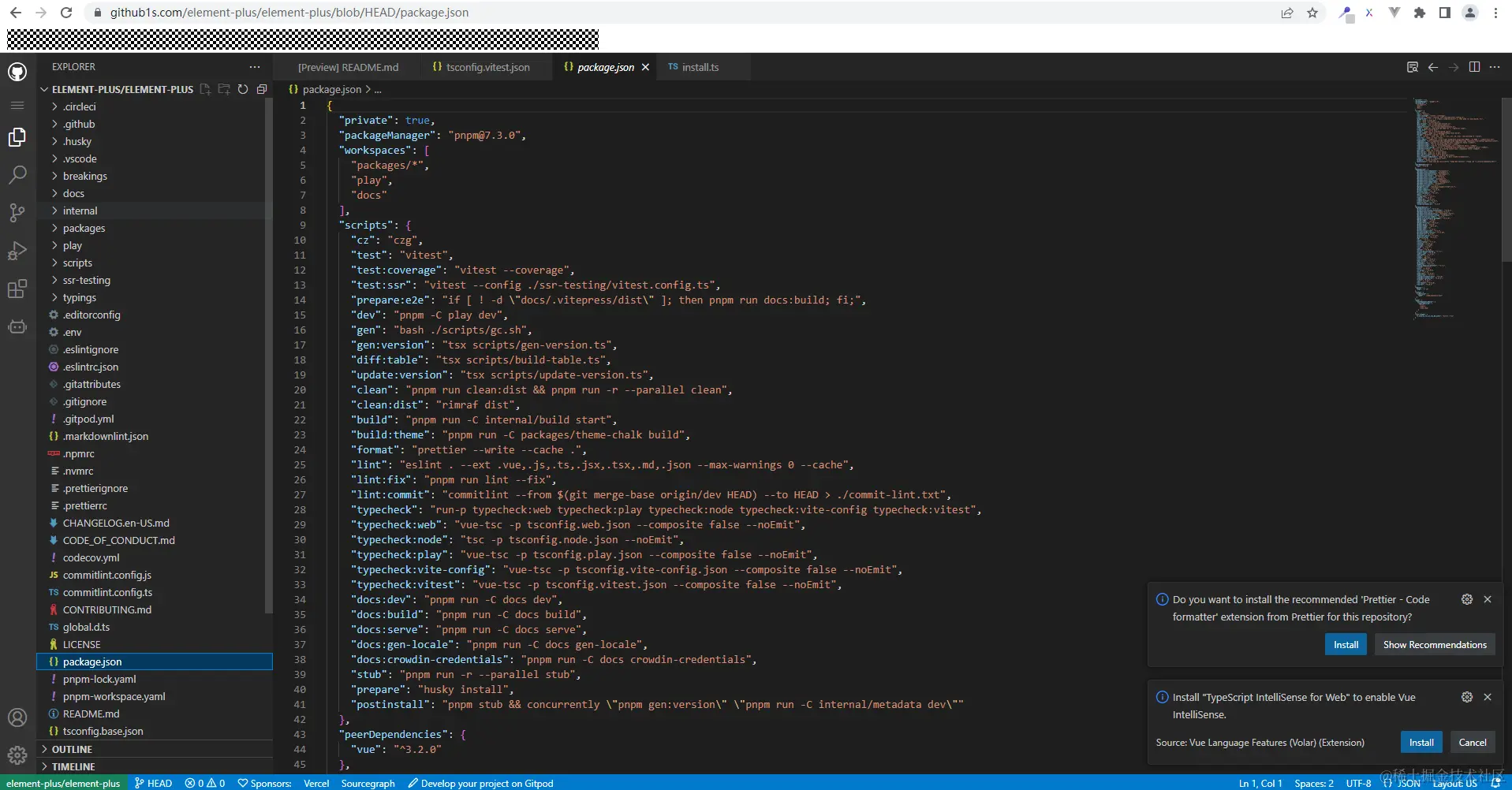Click New Folder icon in explorer header
Screen dimensions: 1512x790
pyautogui.click(x=224, y=89)
